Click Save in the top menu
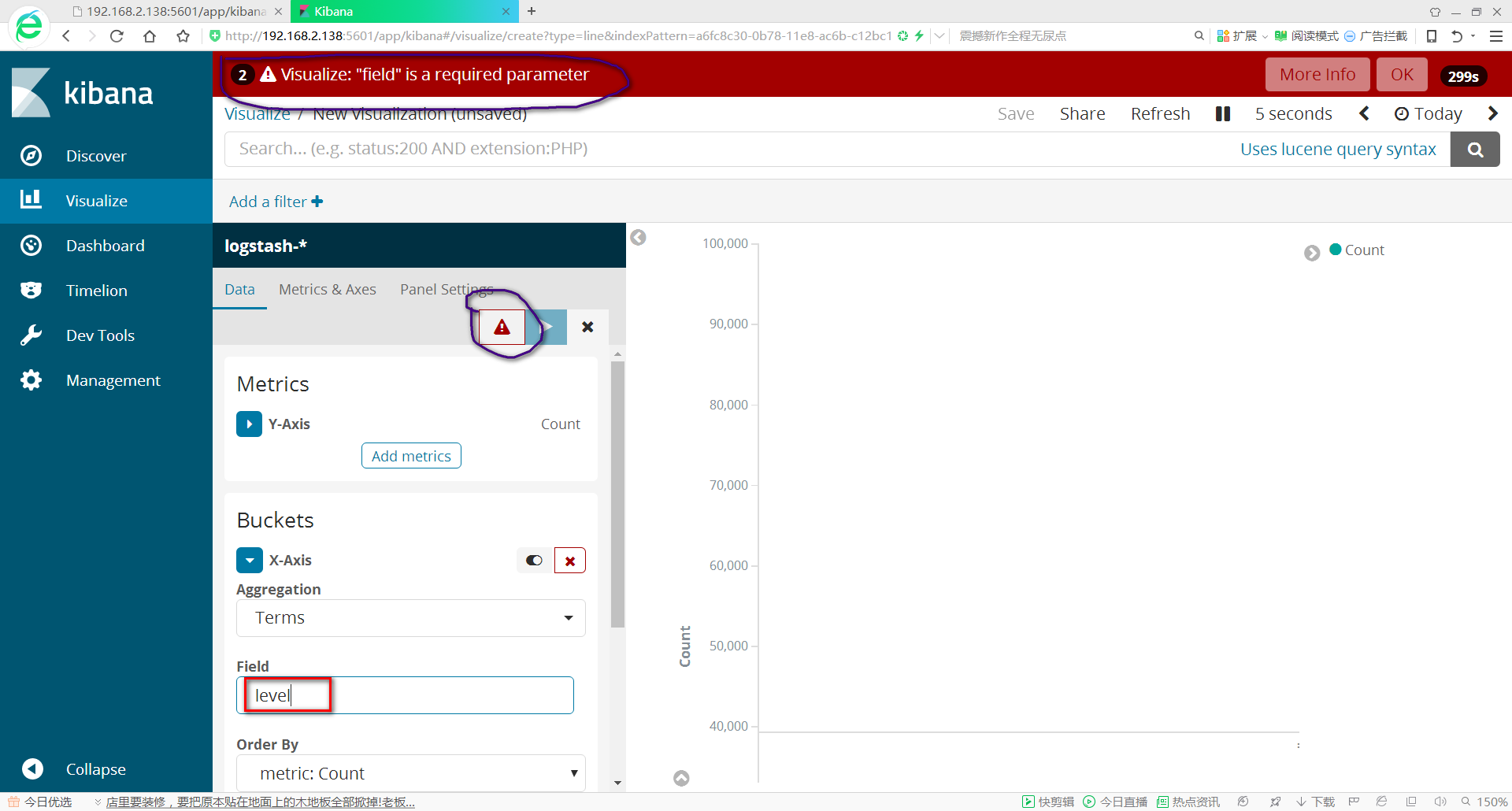 click(x=1016, y=114)
